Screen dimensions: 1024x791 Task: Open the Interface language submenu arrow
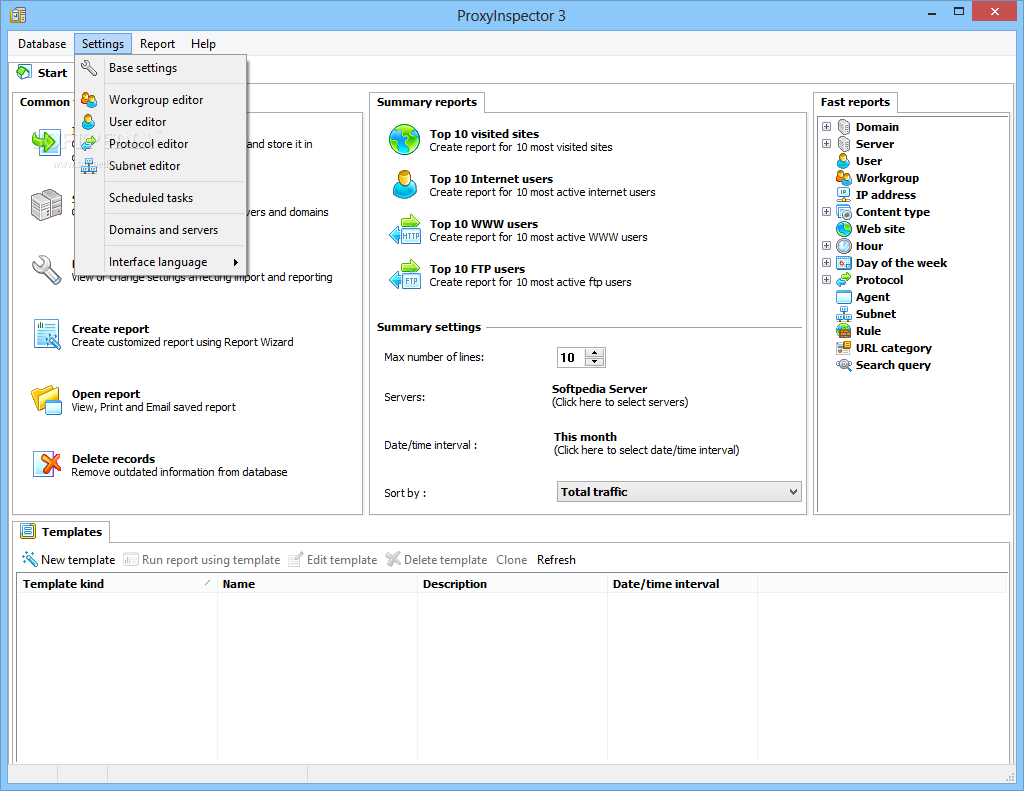tap(236, 262)
